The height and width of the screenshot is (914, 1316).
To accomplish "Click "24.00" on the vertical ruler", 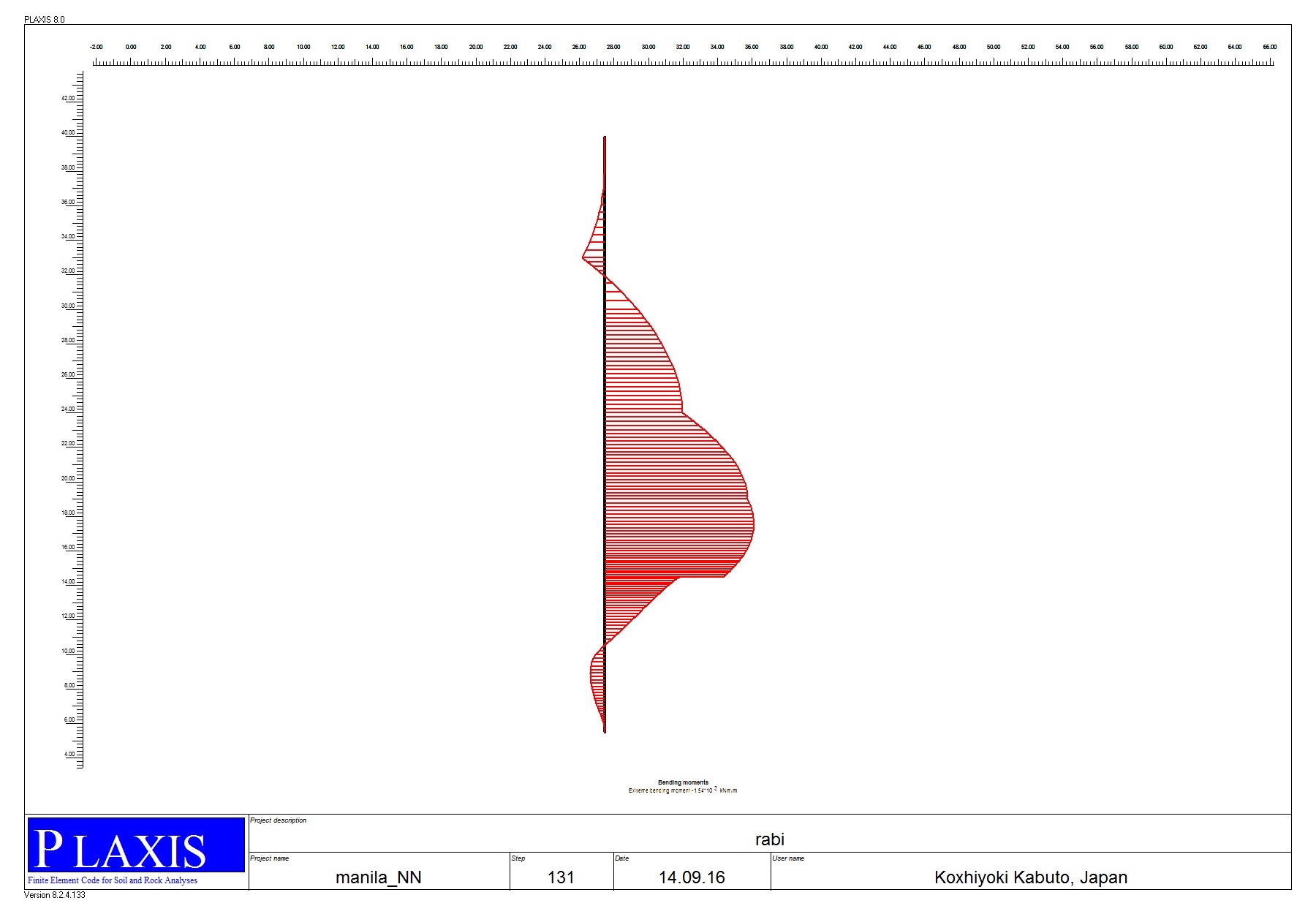I will tap(68, 409).
